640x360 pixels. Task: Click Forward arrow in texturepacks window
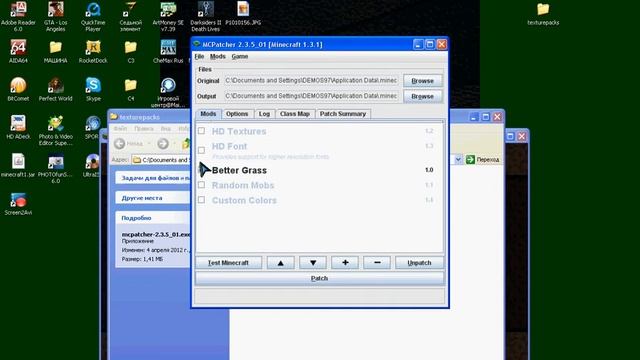click(x=163, y=144)
